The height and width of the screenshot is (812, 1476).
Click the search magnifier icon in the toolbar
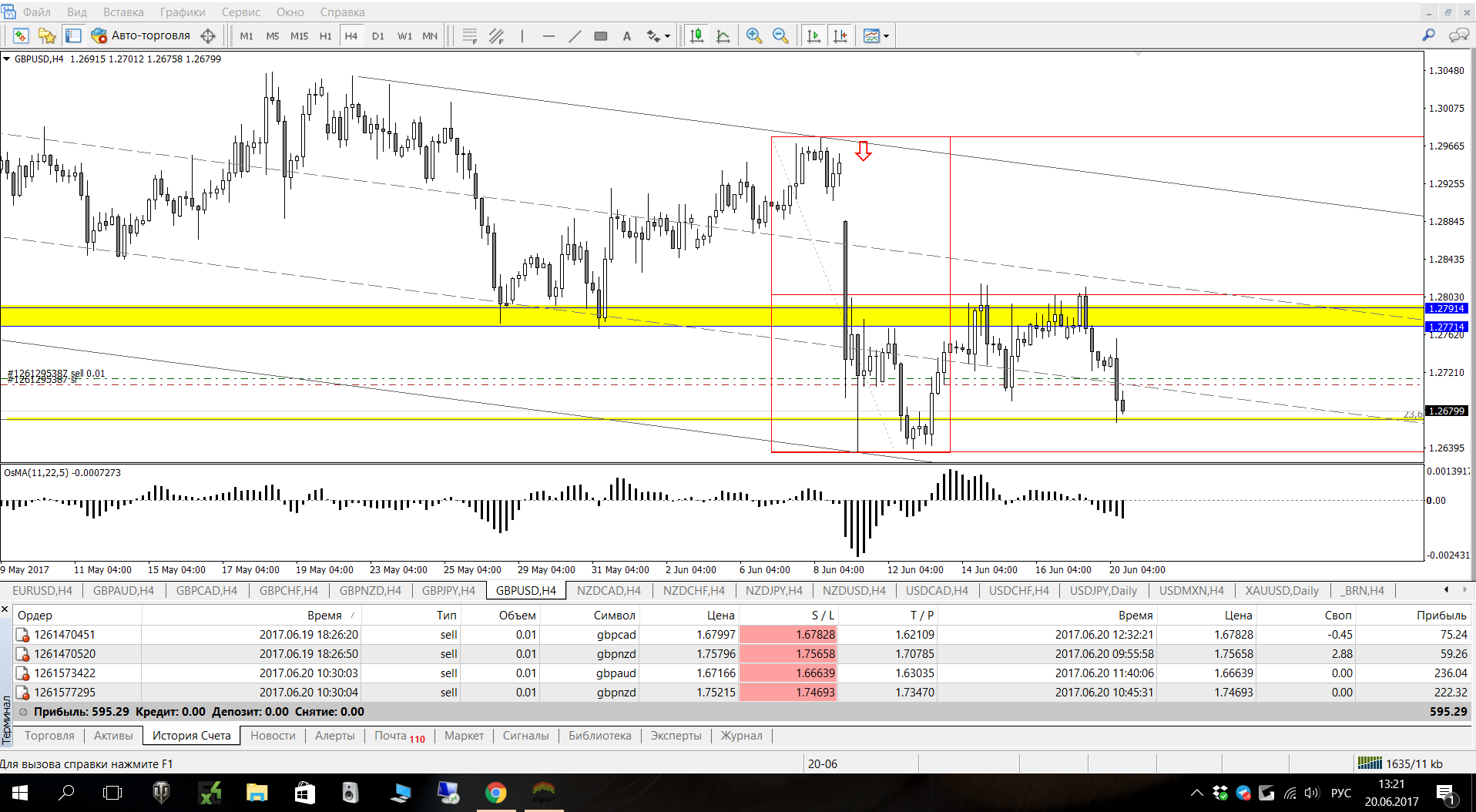pyautogui.click(x=1428, y=35)
